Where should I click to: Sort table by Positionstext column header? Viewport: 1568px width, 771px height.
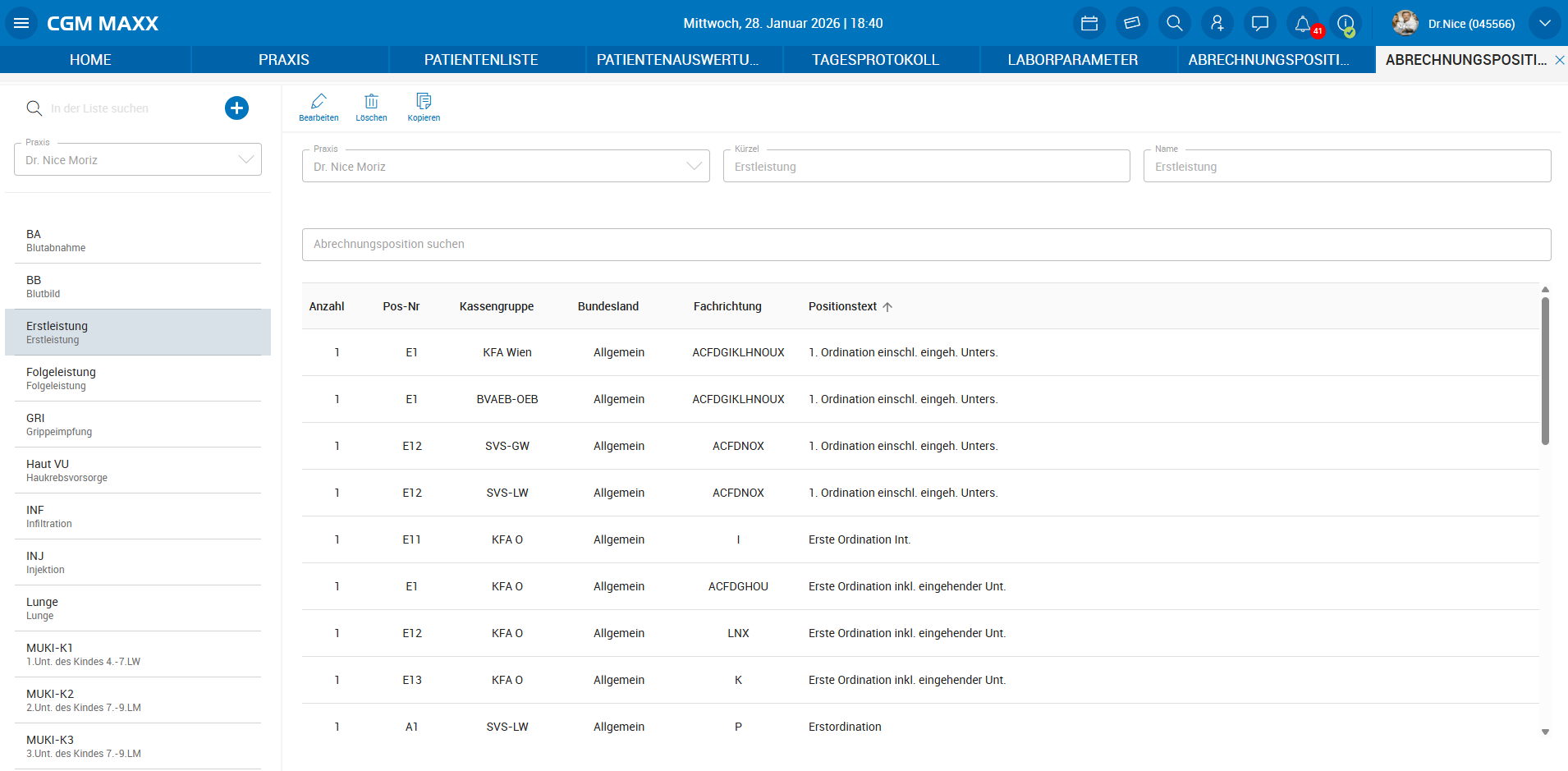click(x=843, y=306)
